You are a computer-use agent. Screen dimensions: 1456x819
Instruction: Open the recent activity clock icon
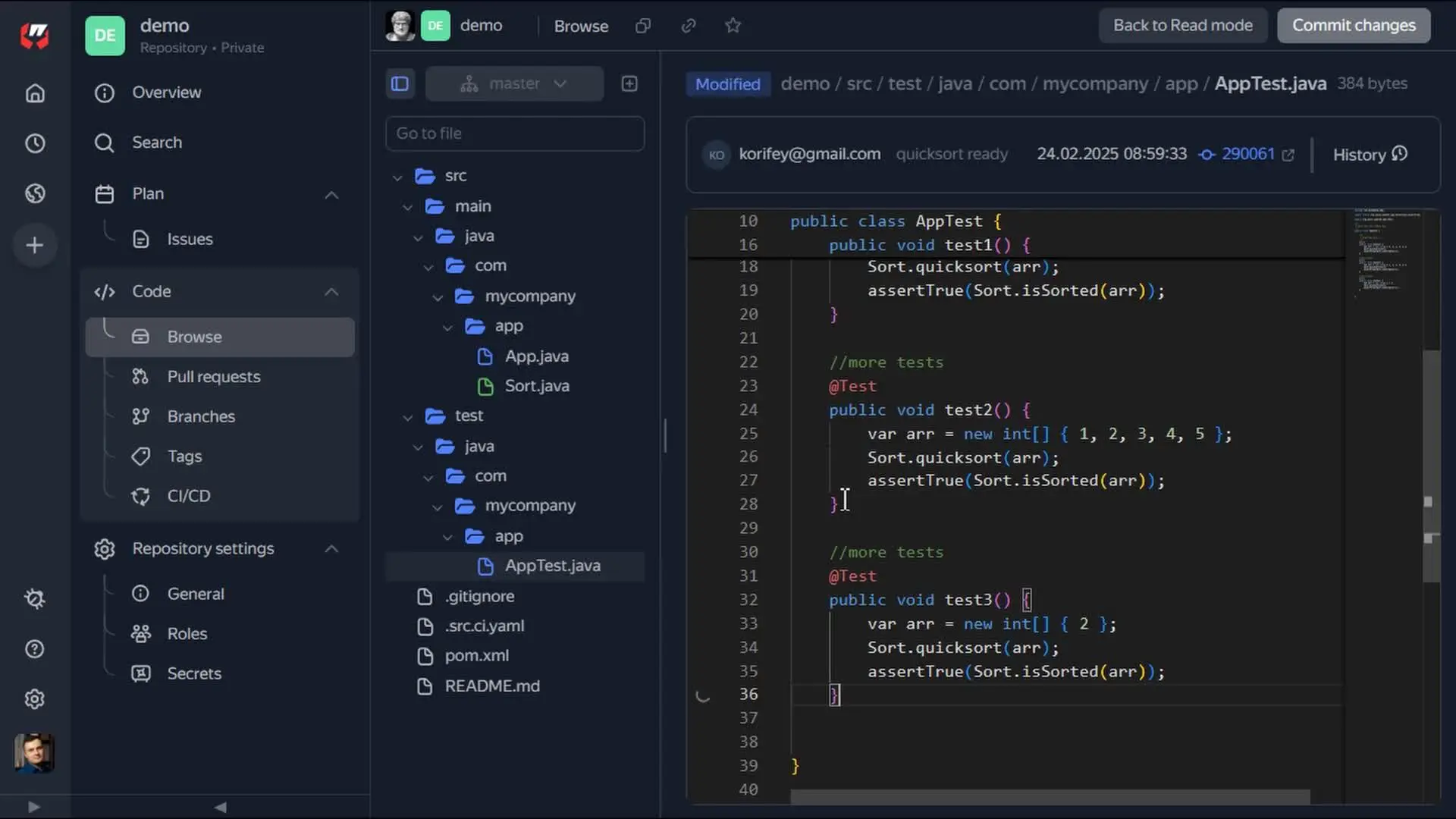point(35,143)
